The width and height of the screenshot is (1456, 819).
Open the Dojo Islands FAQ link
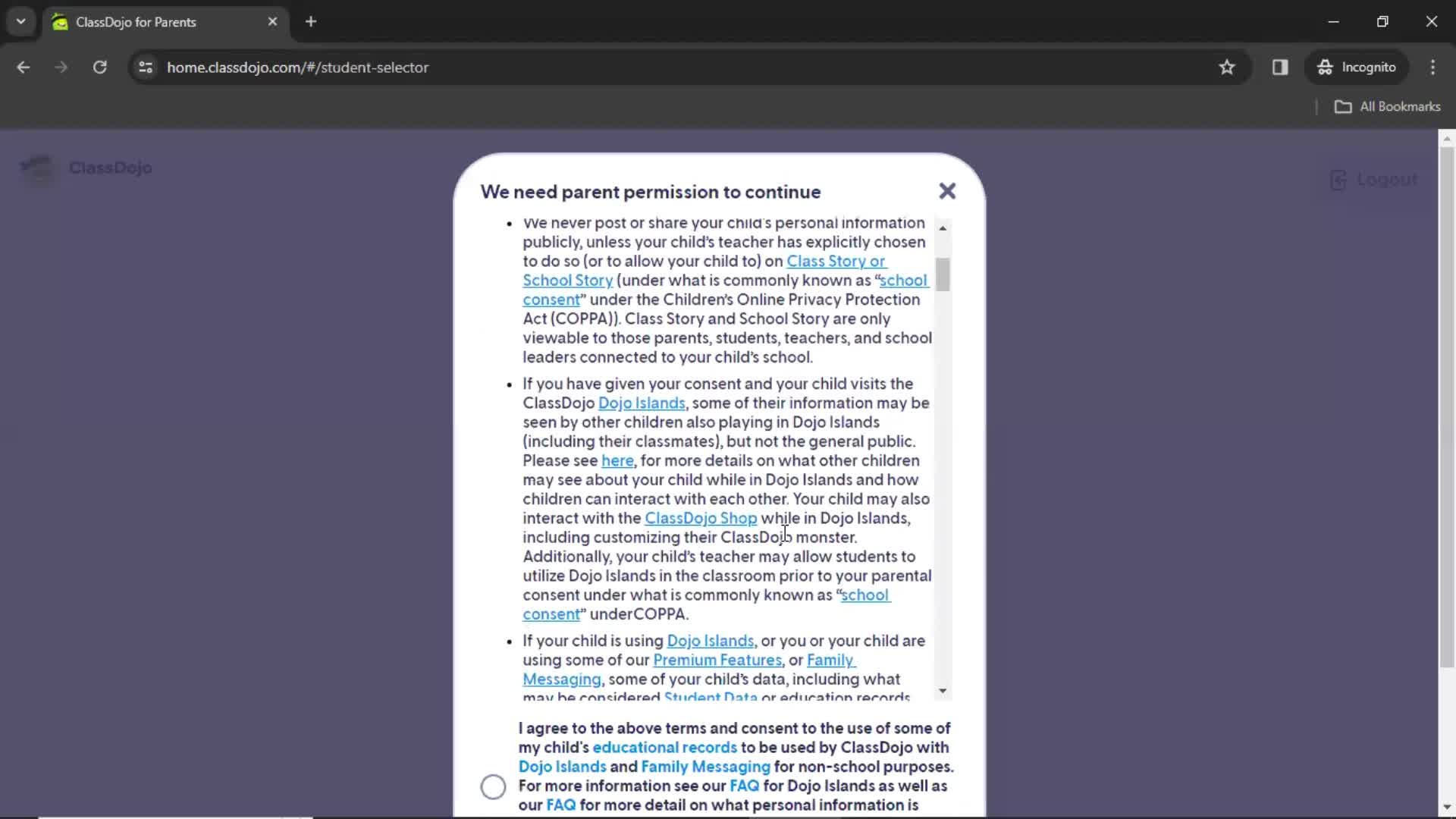coord(744,786)
